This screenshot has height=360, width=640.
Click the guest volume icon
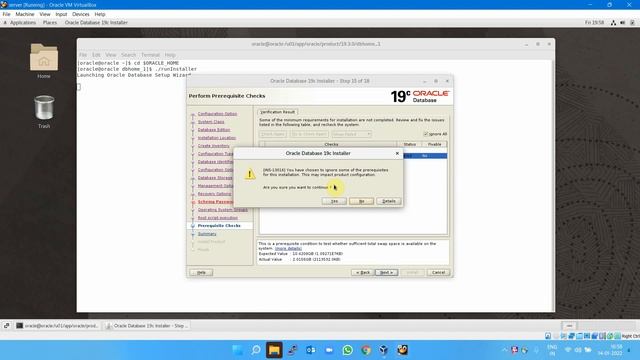point(622,23)
